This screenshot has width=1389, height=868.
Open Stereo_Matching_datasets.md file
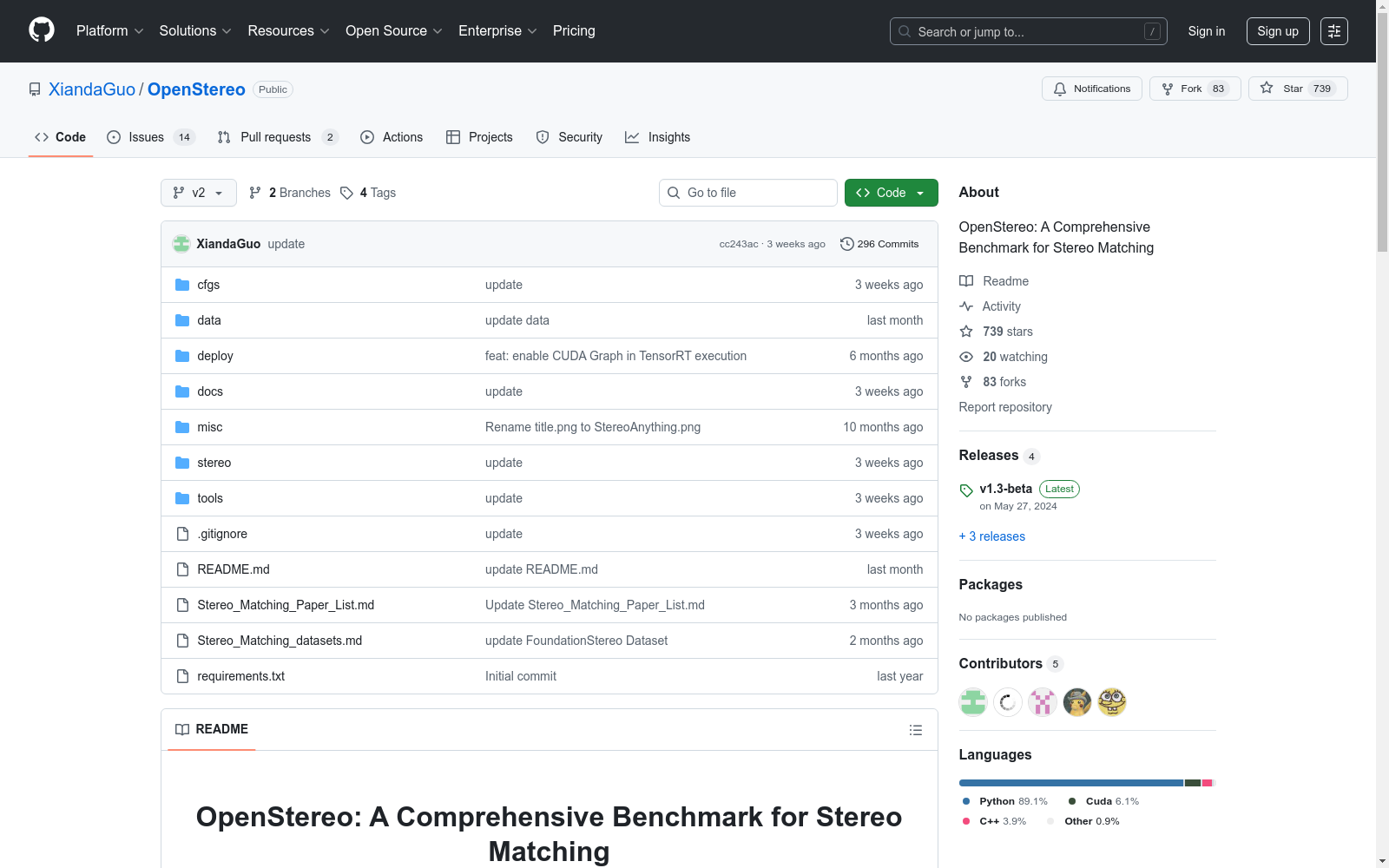pyautogui.click(x=280, y=641)
